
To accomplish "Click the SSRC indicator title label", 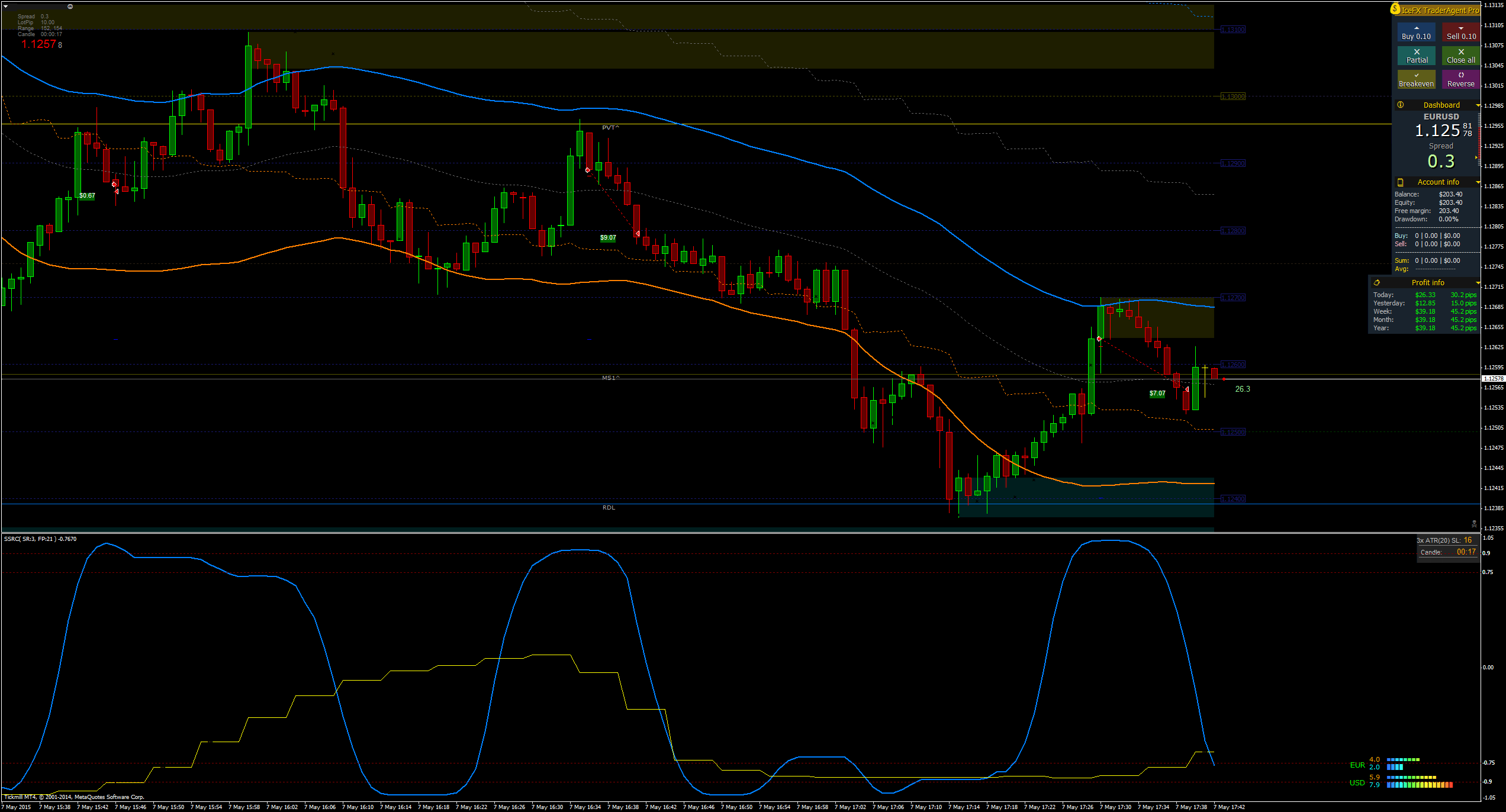I will coord(40,539).
